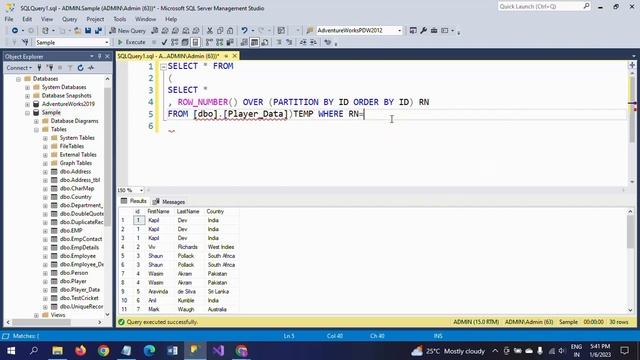Click the Undo arrow icon
640x360 pixels.
tap(244, 31)
